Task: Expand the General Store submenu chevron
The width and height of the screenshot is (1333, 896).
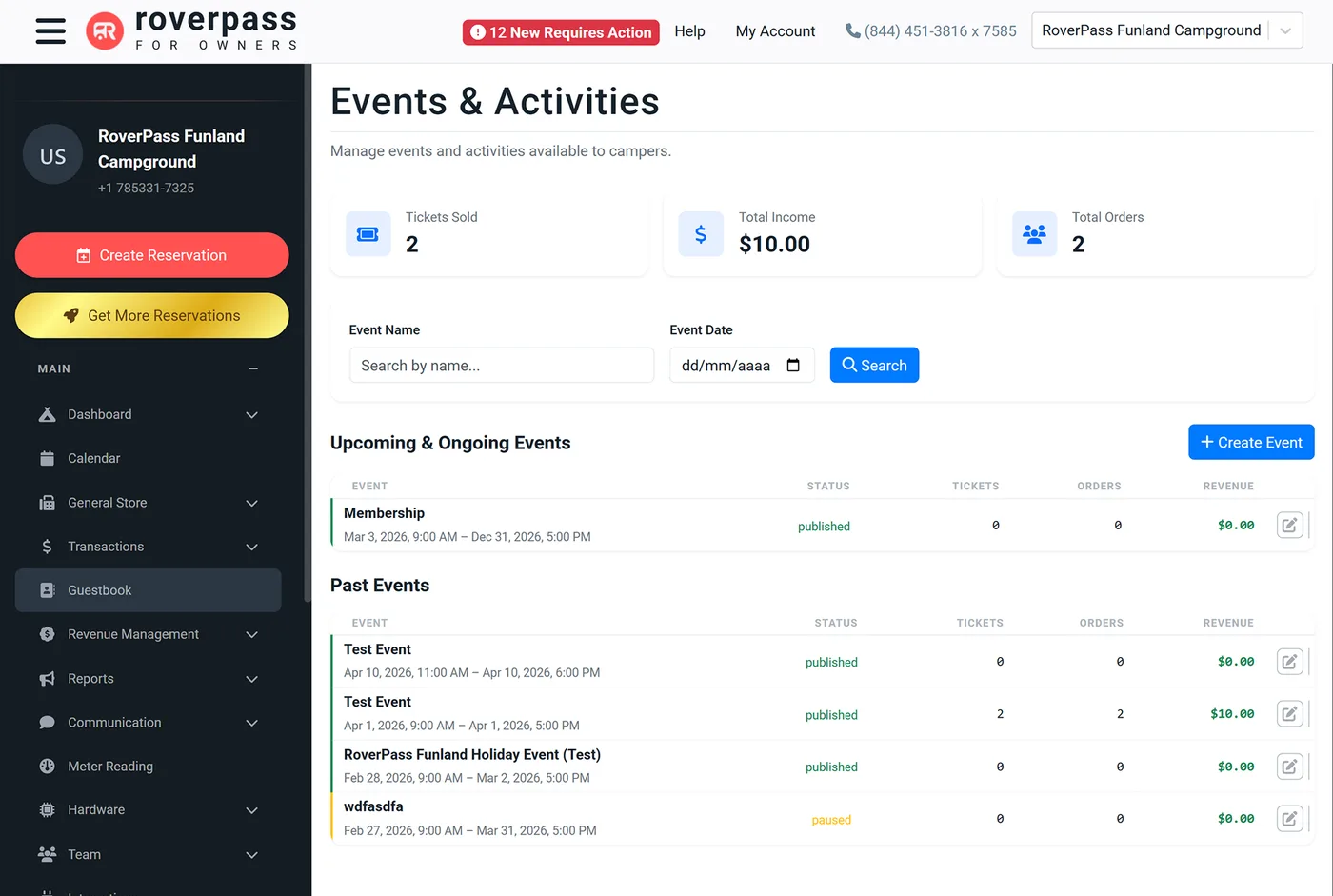Action: 252,504
